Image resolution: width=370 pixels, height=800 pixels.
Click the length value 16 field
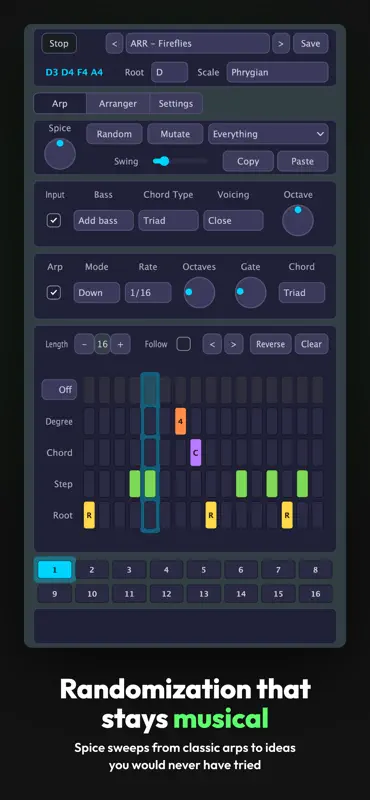coord(103,344)
